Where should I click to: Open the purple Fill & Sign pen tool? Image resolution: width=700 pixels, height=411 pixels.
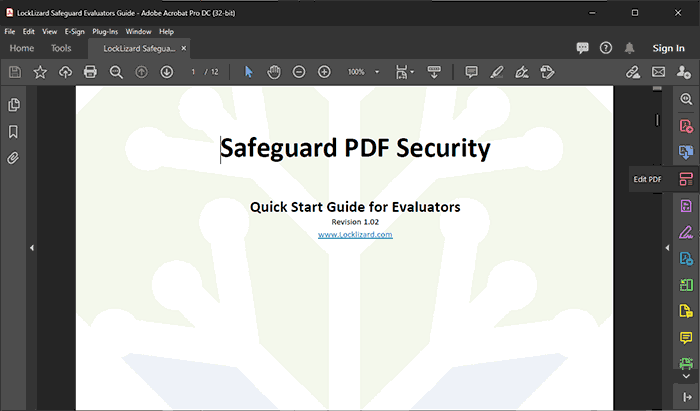coord(686,232)
